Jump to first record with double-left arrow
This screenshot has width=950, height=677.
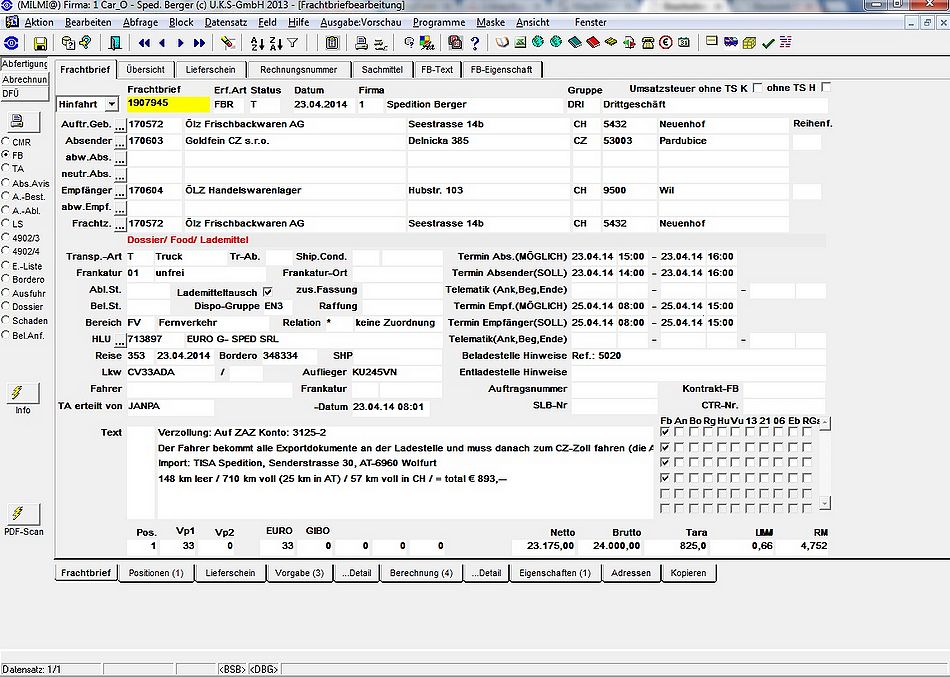tap(144, 43)
